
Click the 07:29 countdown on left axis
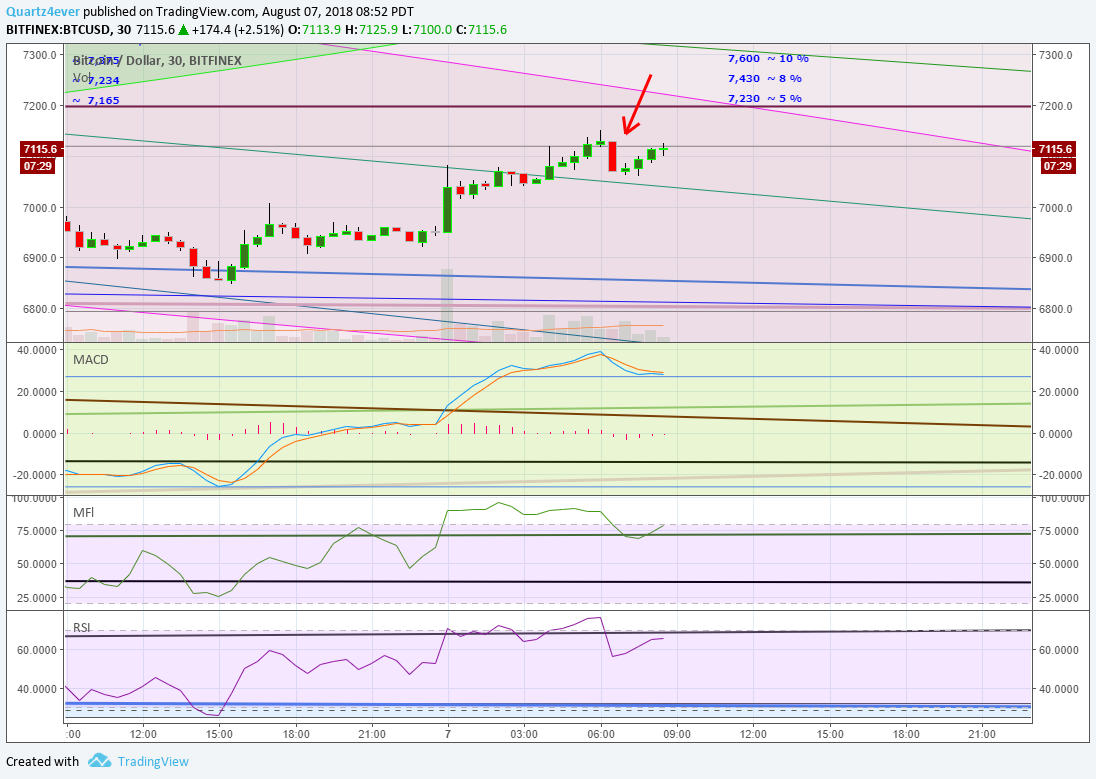38,166
